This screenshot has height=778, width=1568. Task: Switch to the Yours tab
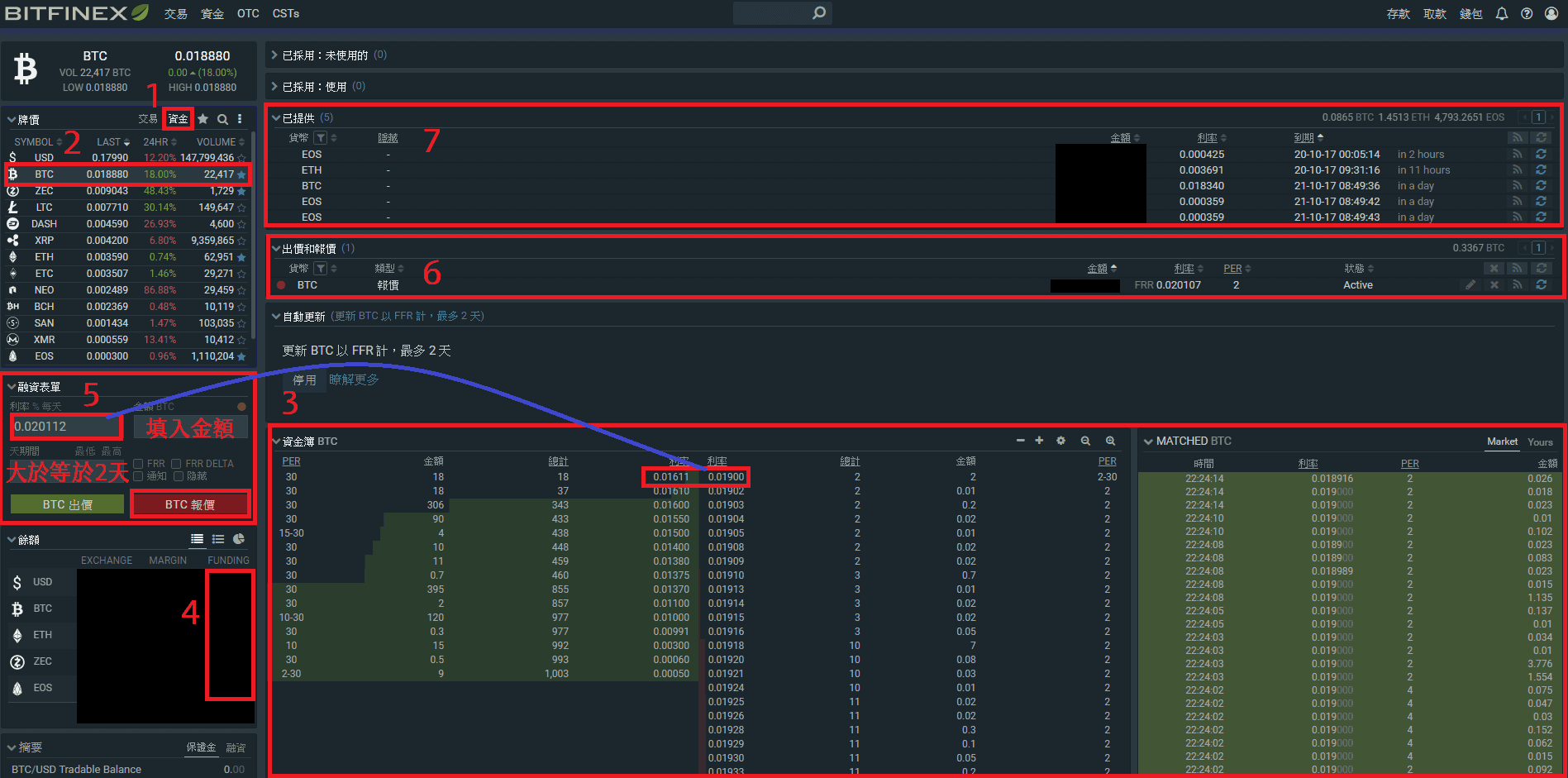pos(1540,442)
